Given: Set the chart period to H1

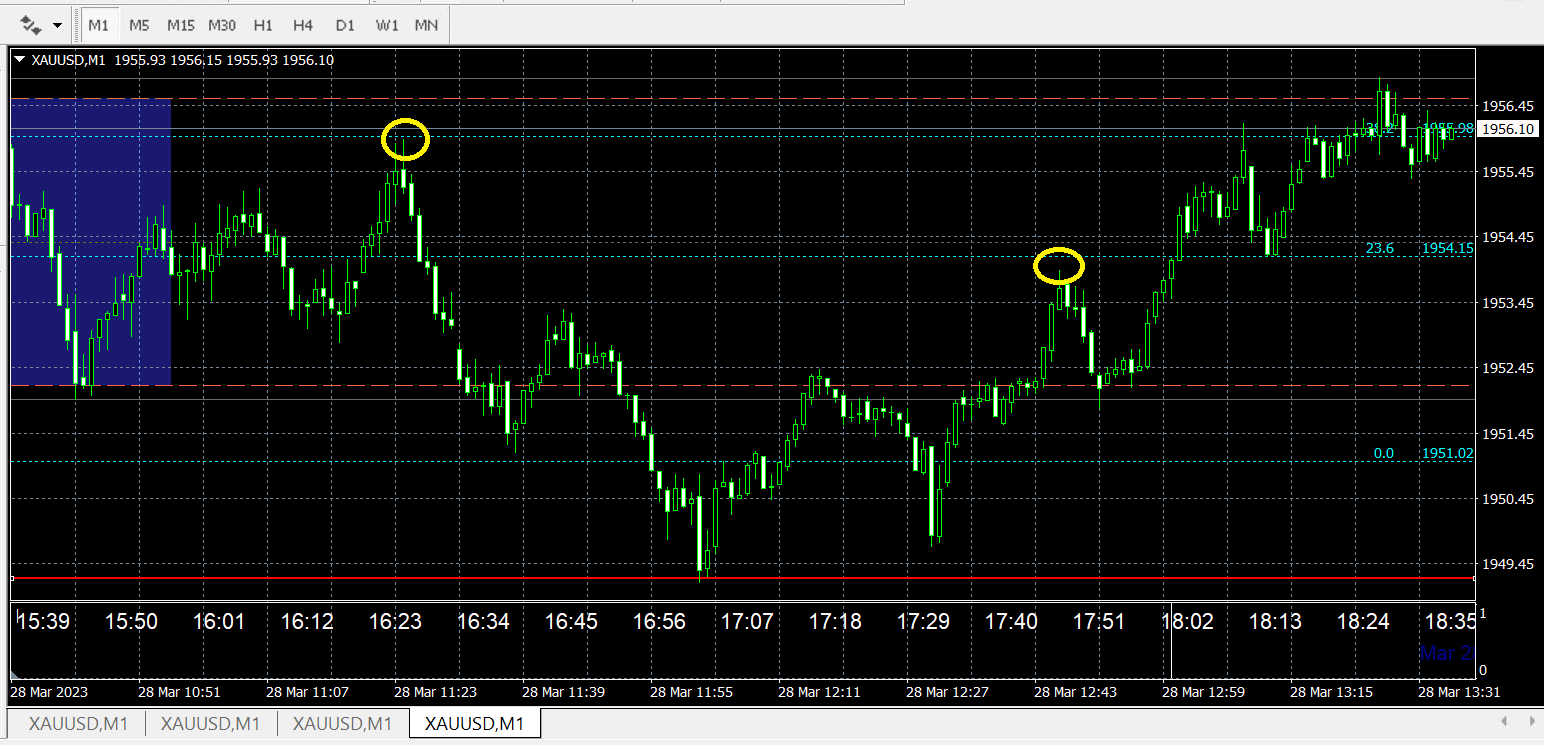Looking at the screenshot, I should (263, 24).
